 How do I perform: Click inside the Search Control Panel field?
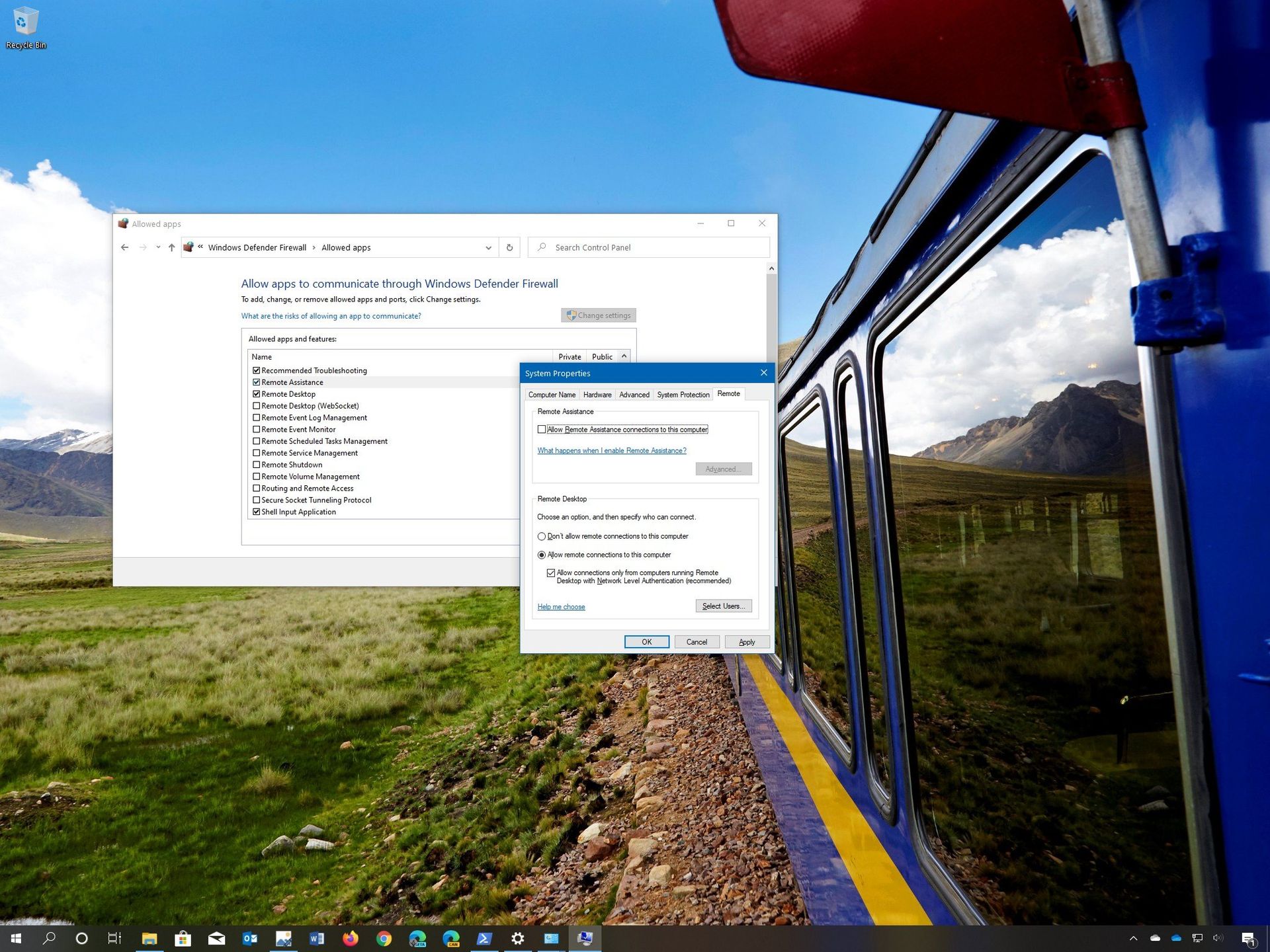(x=648, y=247)
